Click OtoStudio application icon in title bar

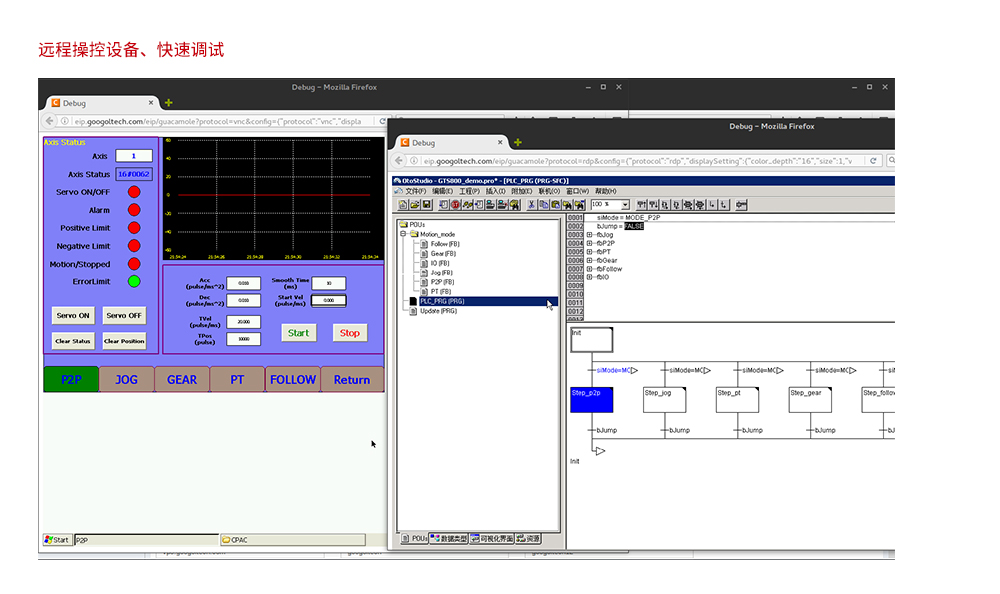tap(397, 181)
